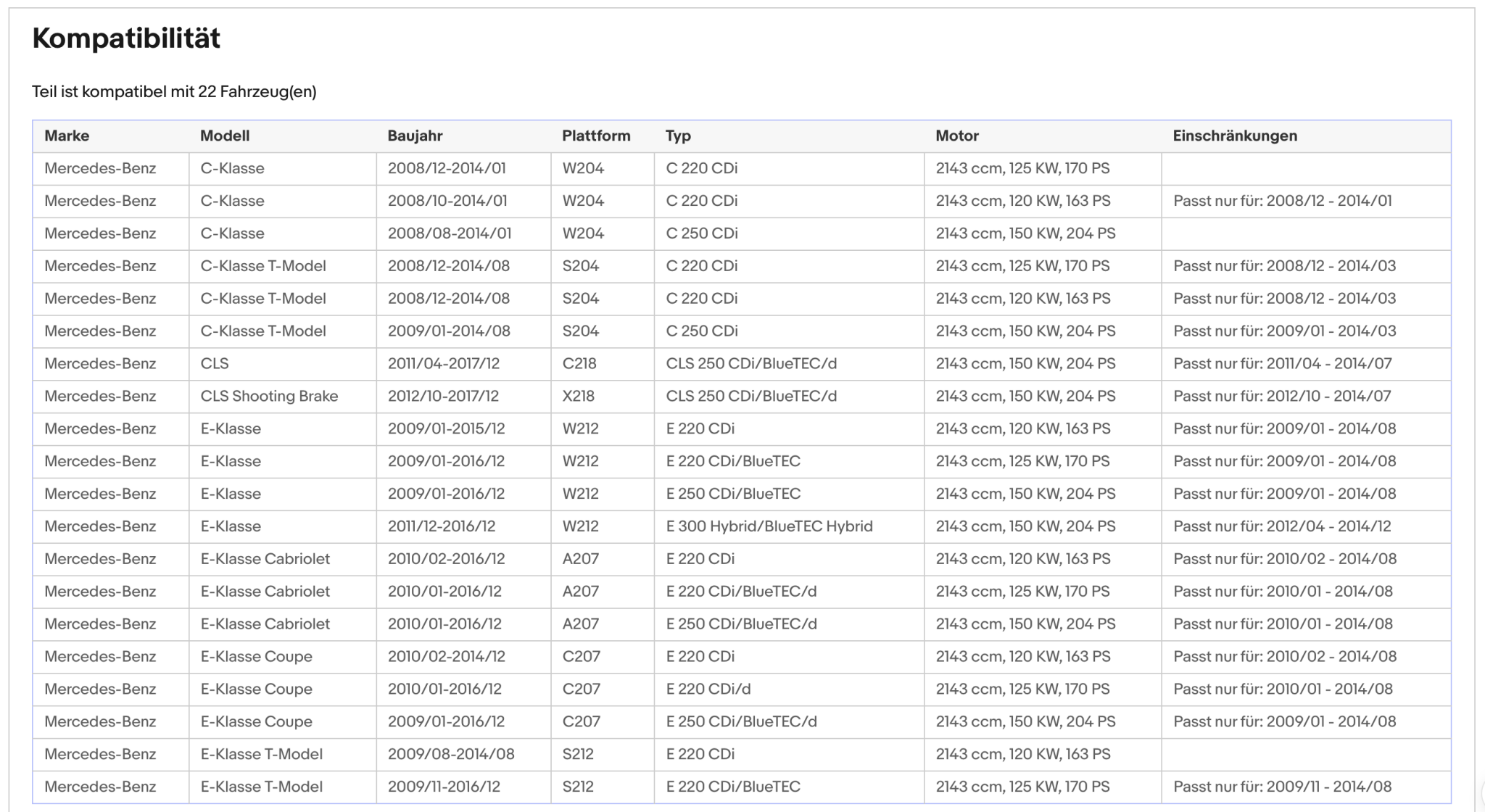The height and width of the screenshot is (812, 1485).
Task: Select the 2011/04-2017/12 CLS Baujahr cell
Action: 444,363
